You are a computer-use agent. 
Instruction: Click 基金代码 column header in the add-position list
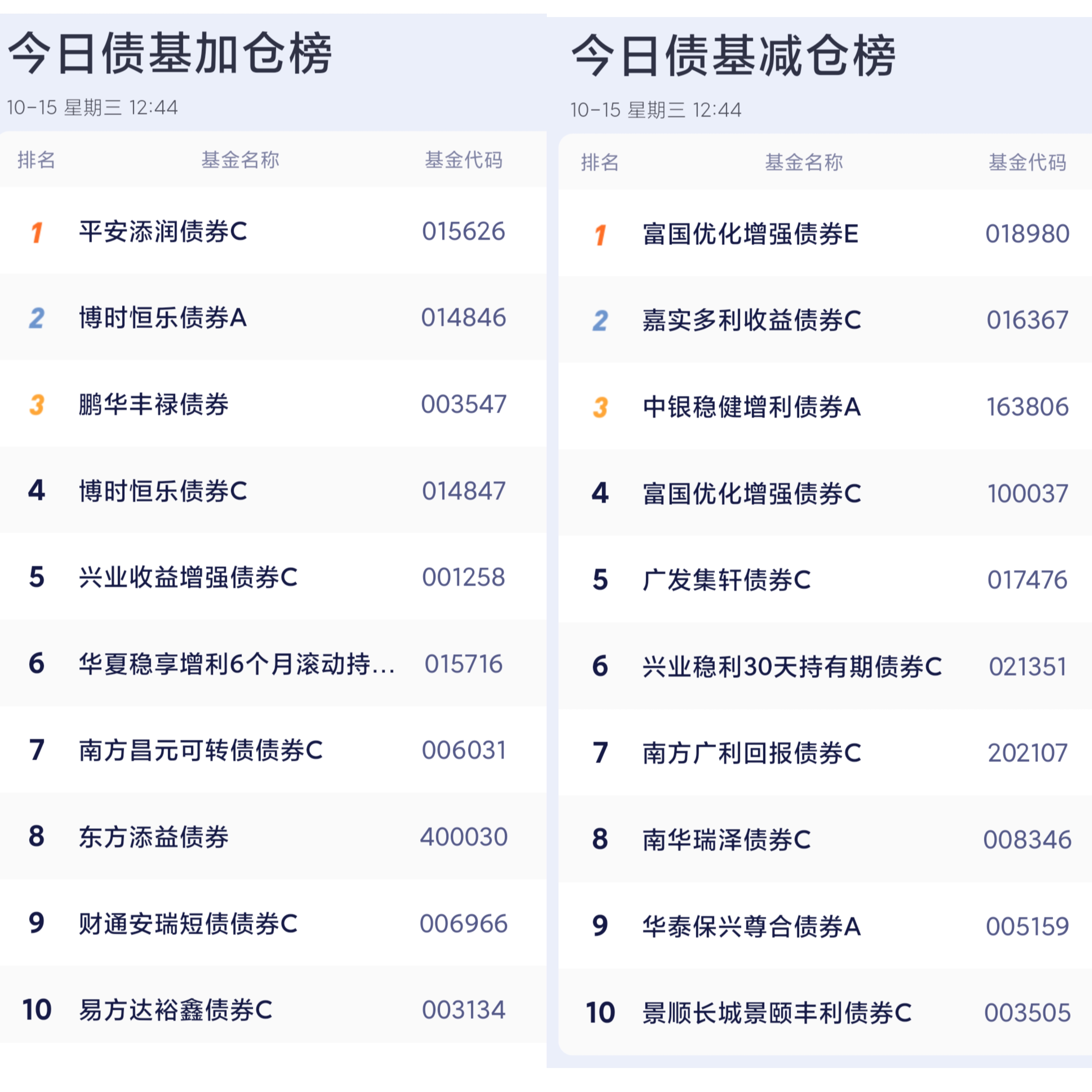[x=463, y=160]
